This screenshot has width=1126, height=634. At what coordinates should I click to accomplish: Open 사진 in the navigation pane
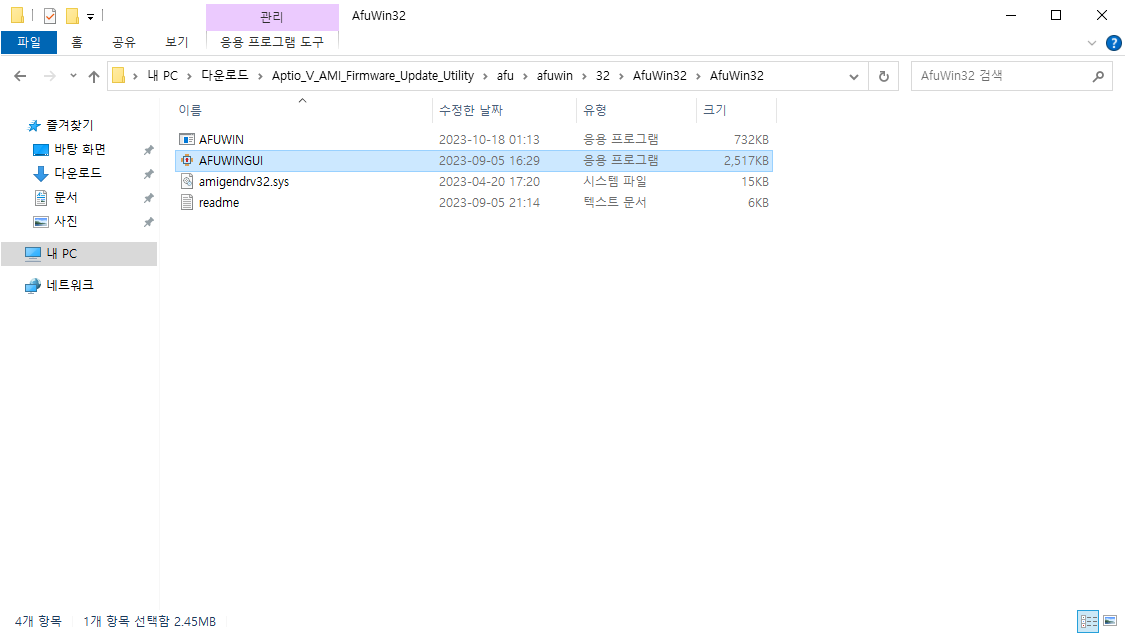[65, 221]
